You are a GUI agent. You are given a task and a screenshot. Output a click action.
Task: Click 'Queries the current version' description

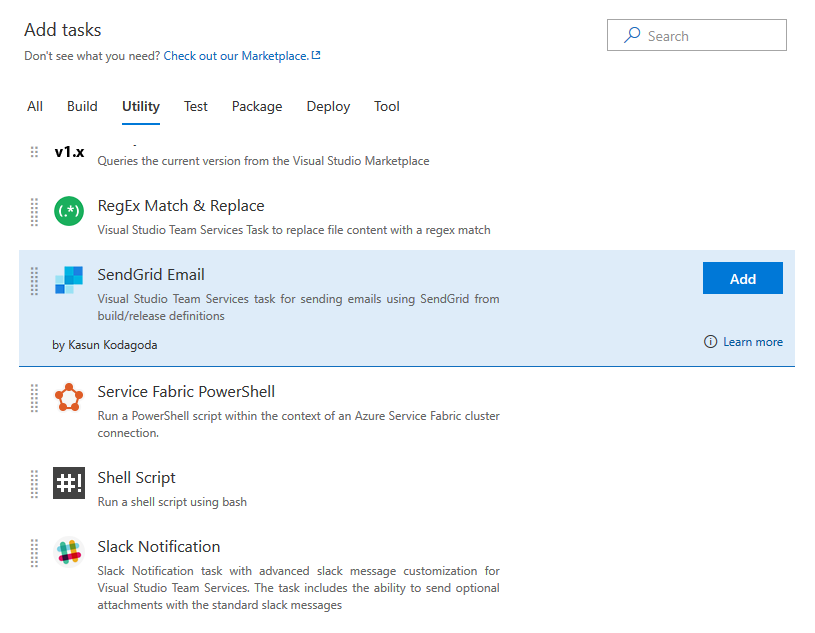264,161
